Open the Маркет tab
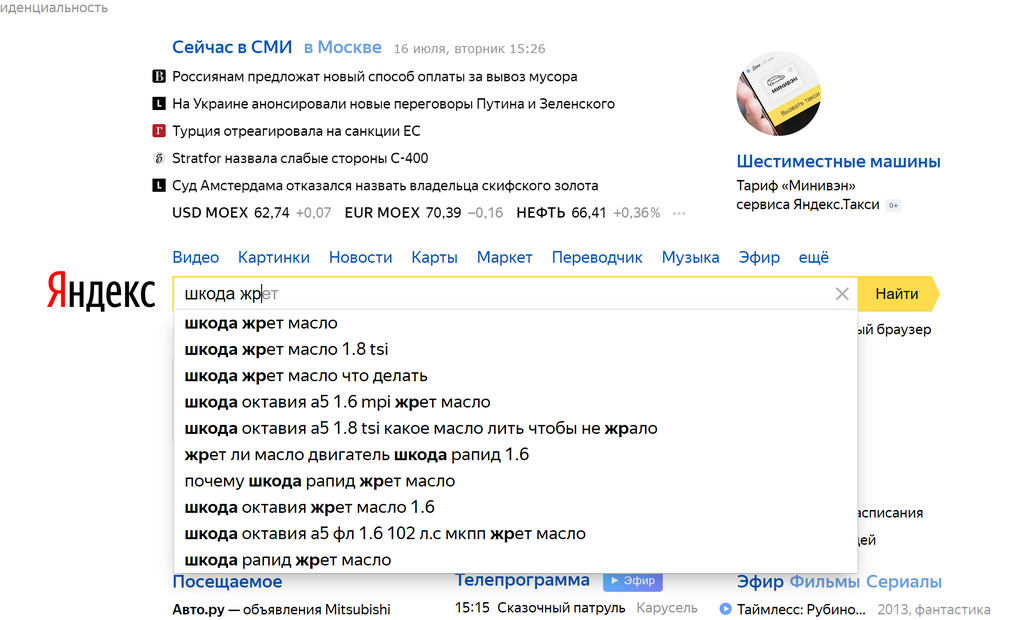1024x620 pixels. 504,257
